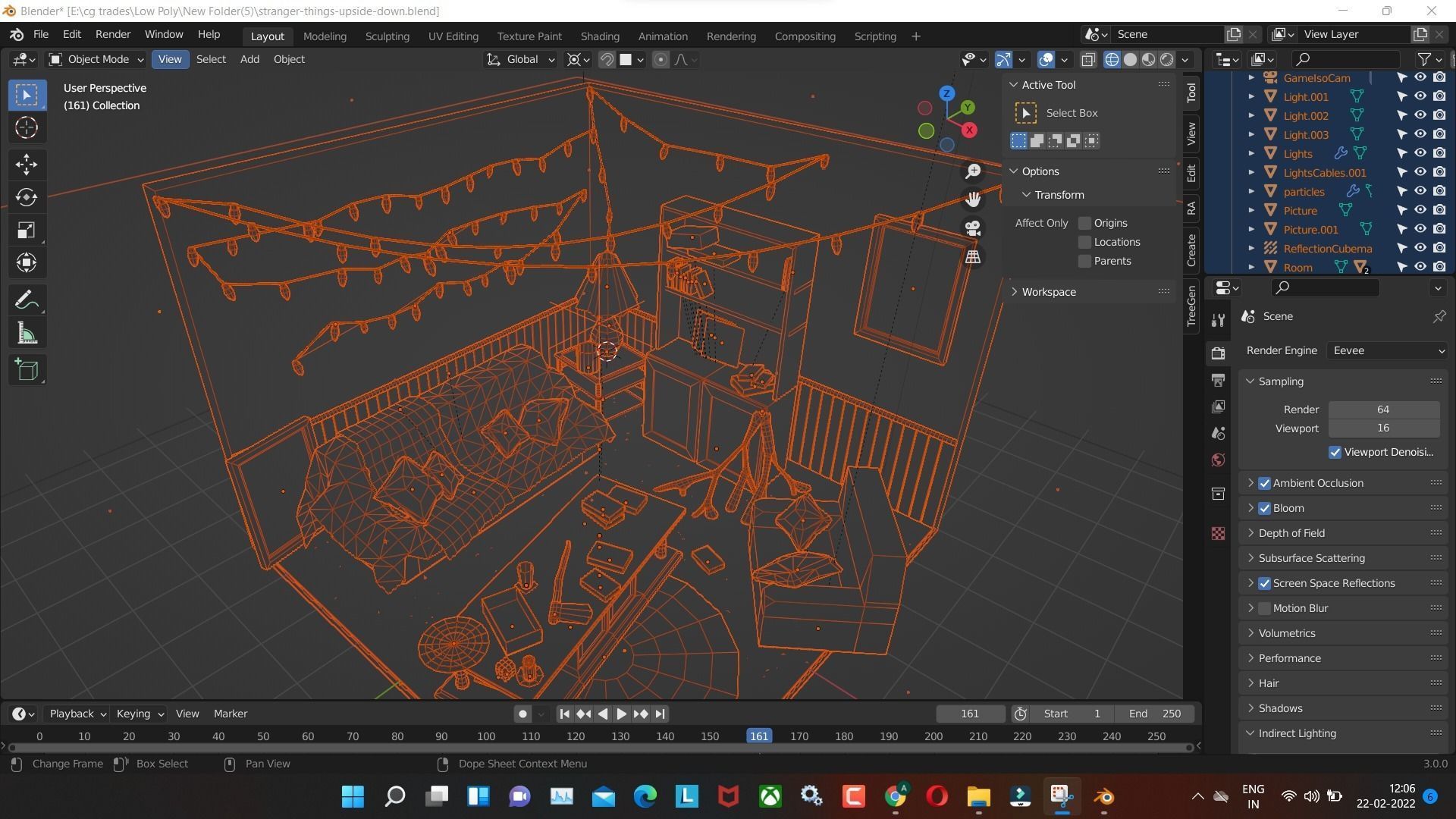The image size is (1456, 819).
Task: Pin the Scene properties panel
Action: 1439,316
